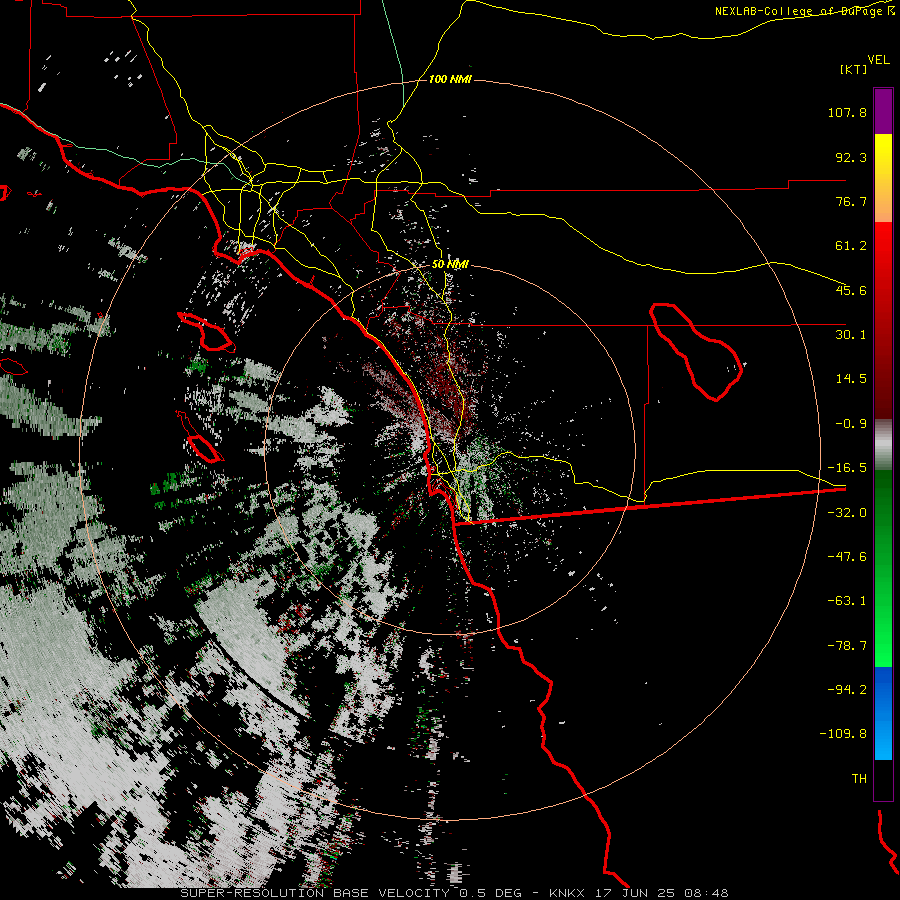
Task: Click the larger red island outline offshore
Action: [206, 332]
